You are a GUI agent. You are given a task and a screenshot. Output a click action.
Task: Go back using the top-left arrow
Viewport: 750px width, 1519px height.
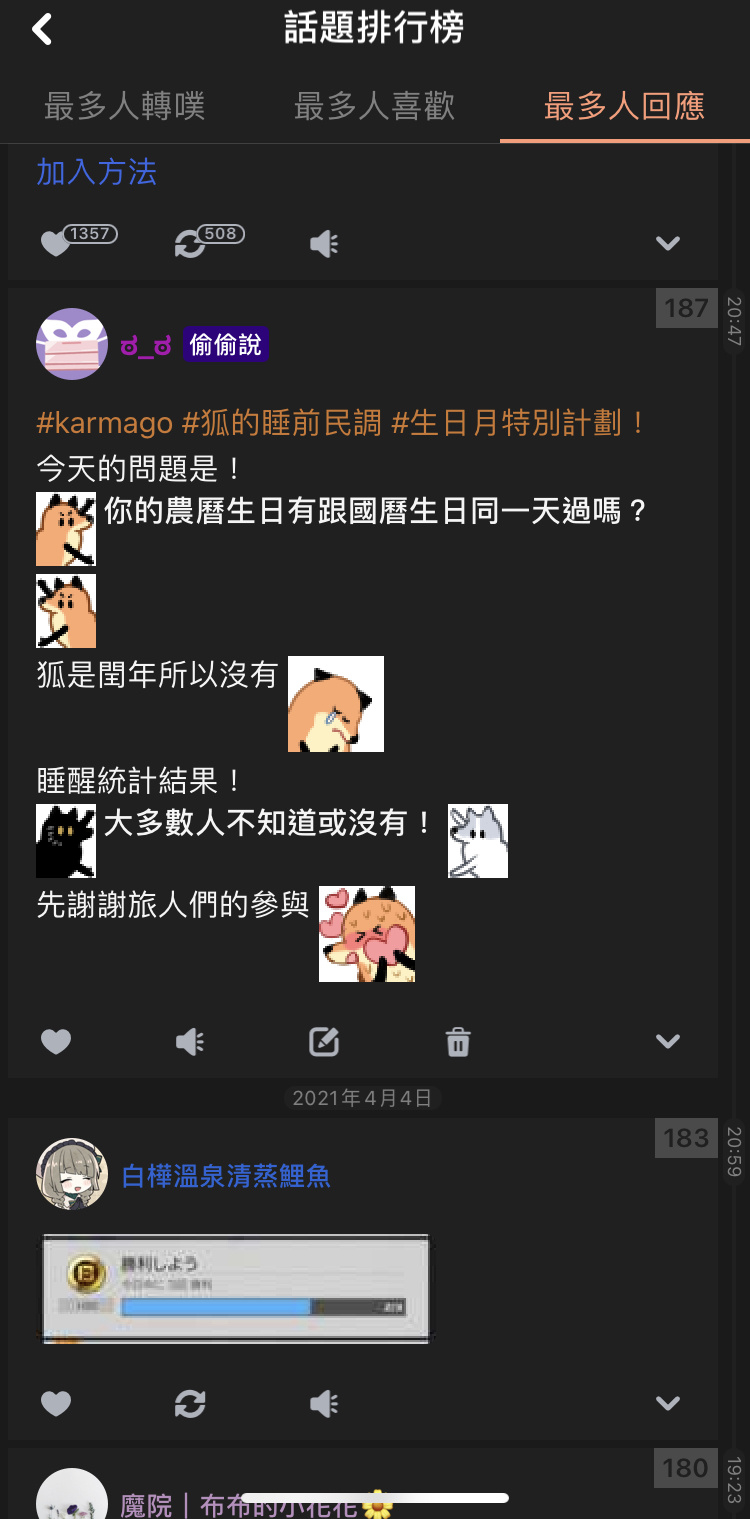(x=41, y=29)
